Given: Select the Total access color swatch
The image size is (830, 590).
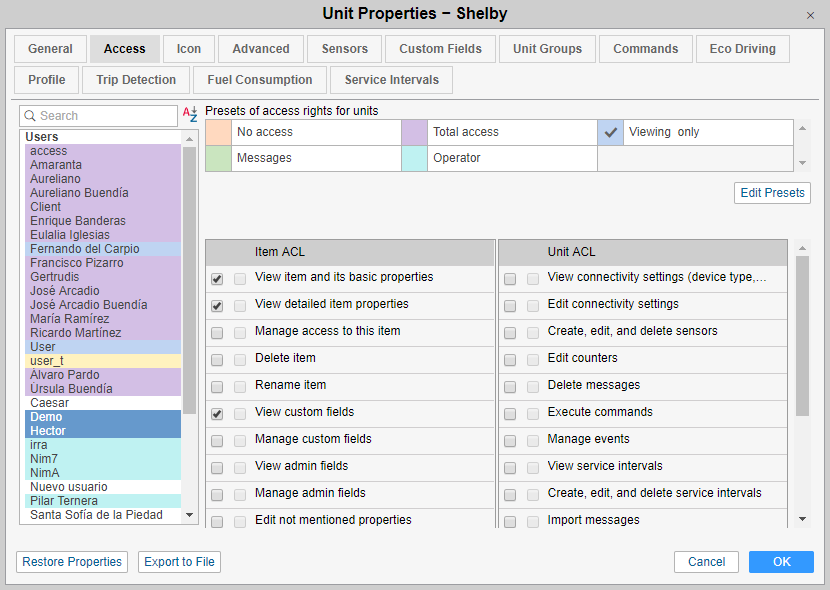Looking at the screenshot, I should coord(415,132).
